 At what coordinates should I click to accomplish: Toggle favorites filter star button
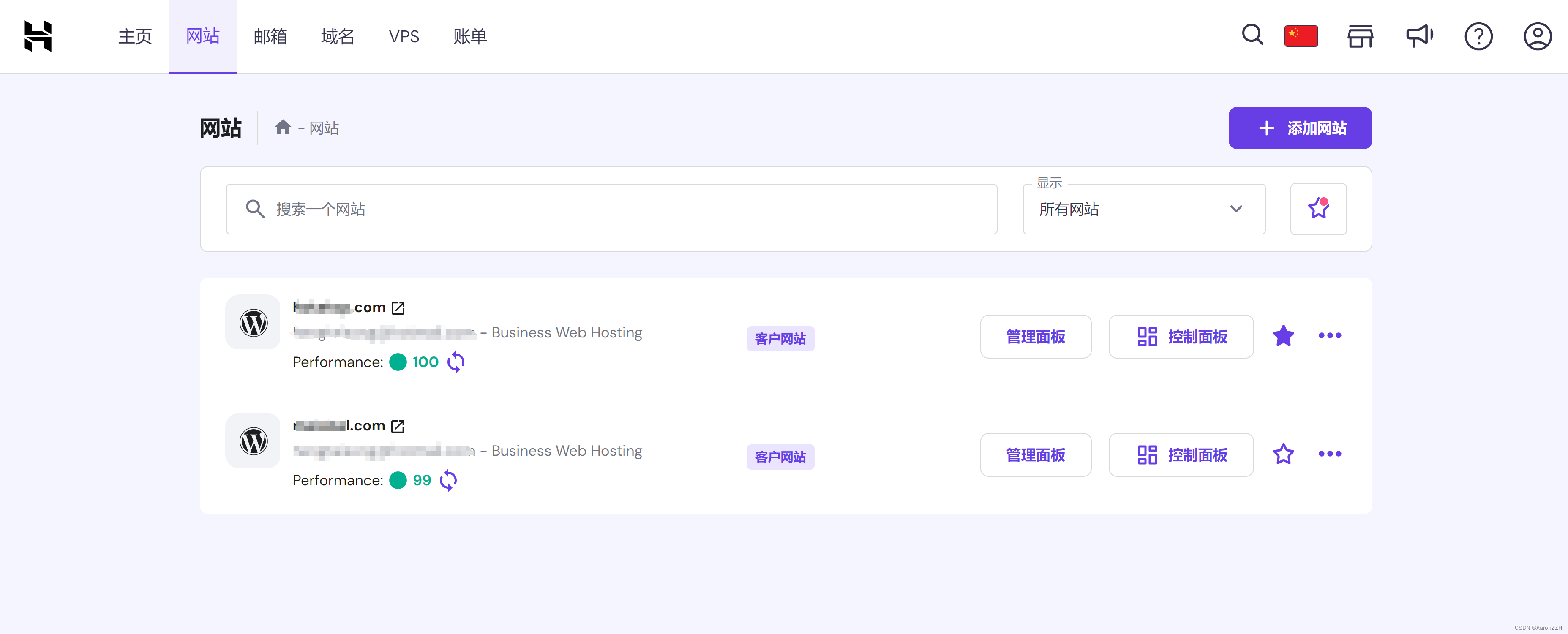click(1318, 209)
